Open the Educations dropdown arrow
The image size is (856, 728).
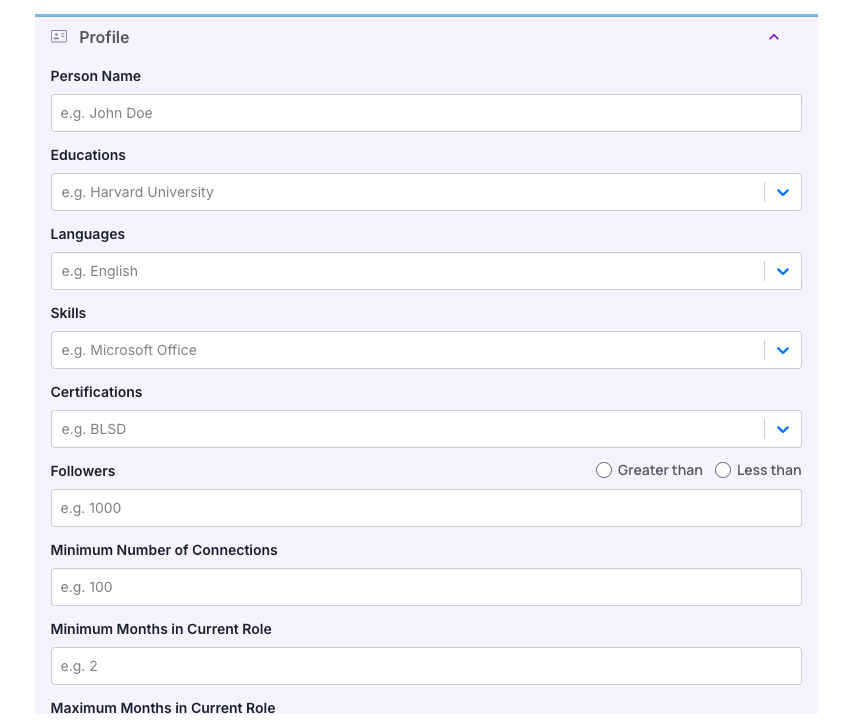(783, 192)
